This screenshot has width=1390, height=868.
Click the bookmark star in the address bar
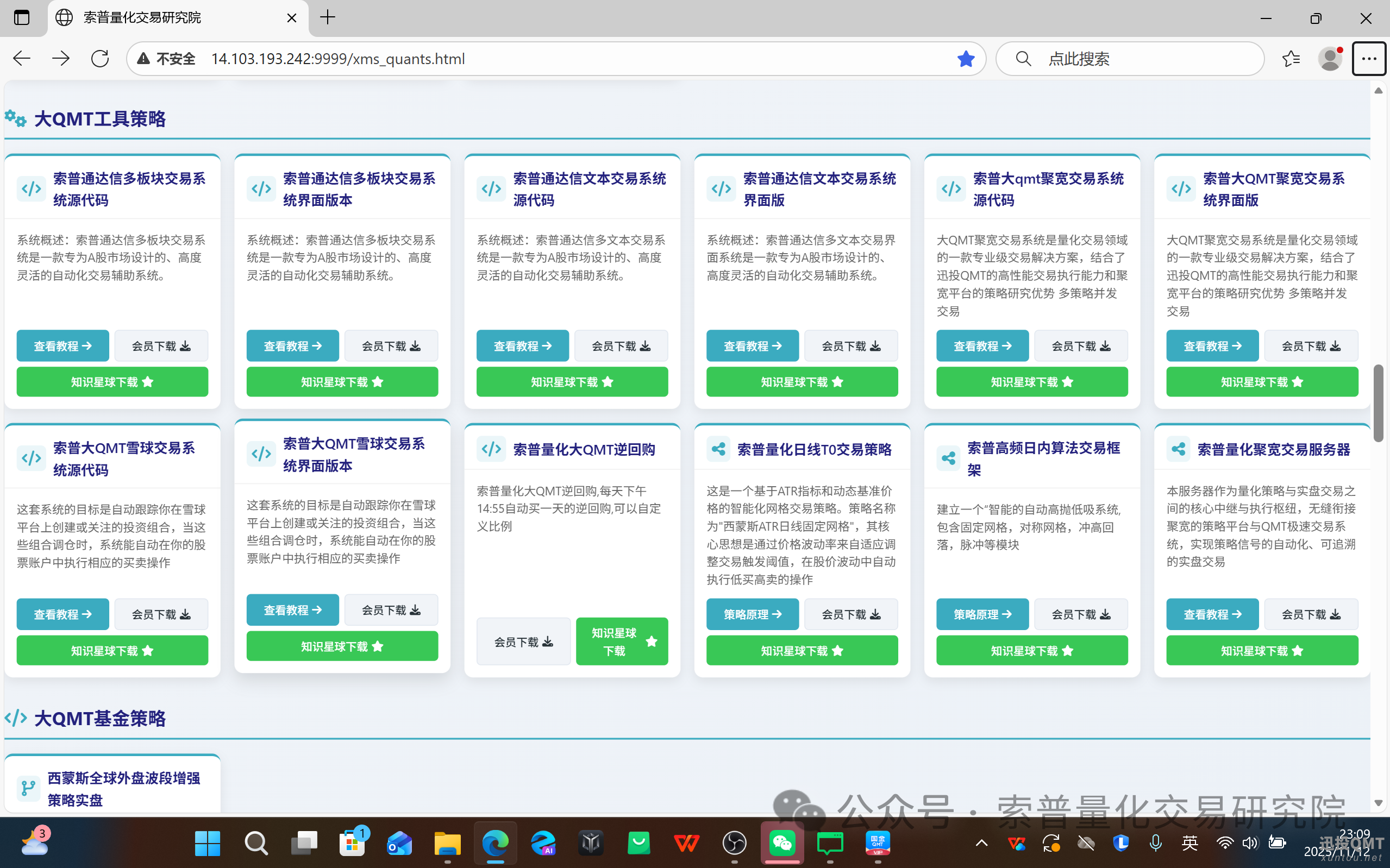[966, 58]
